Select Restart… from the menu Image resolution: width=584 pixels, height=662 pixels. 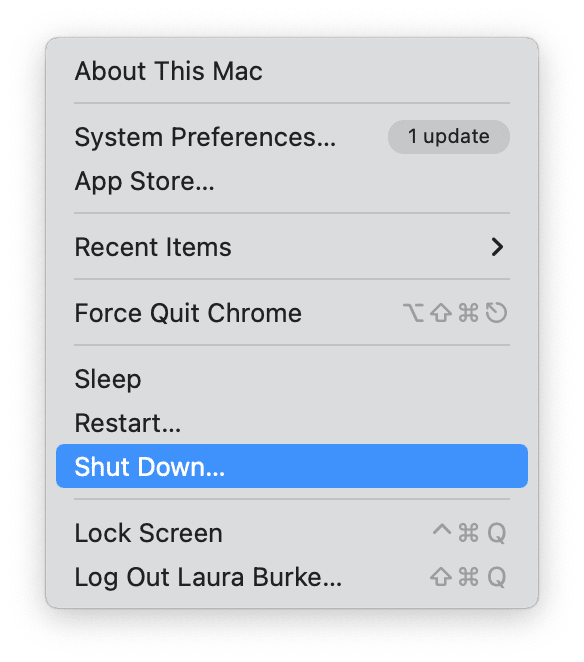(x=292, y=423)
